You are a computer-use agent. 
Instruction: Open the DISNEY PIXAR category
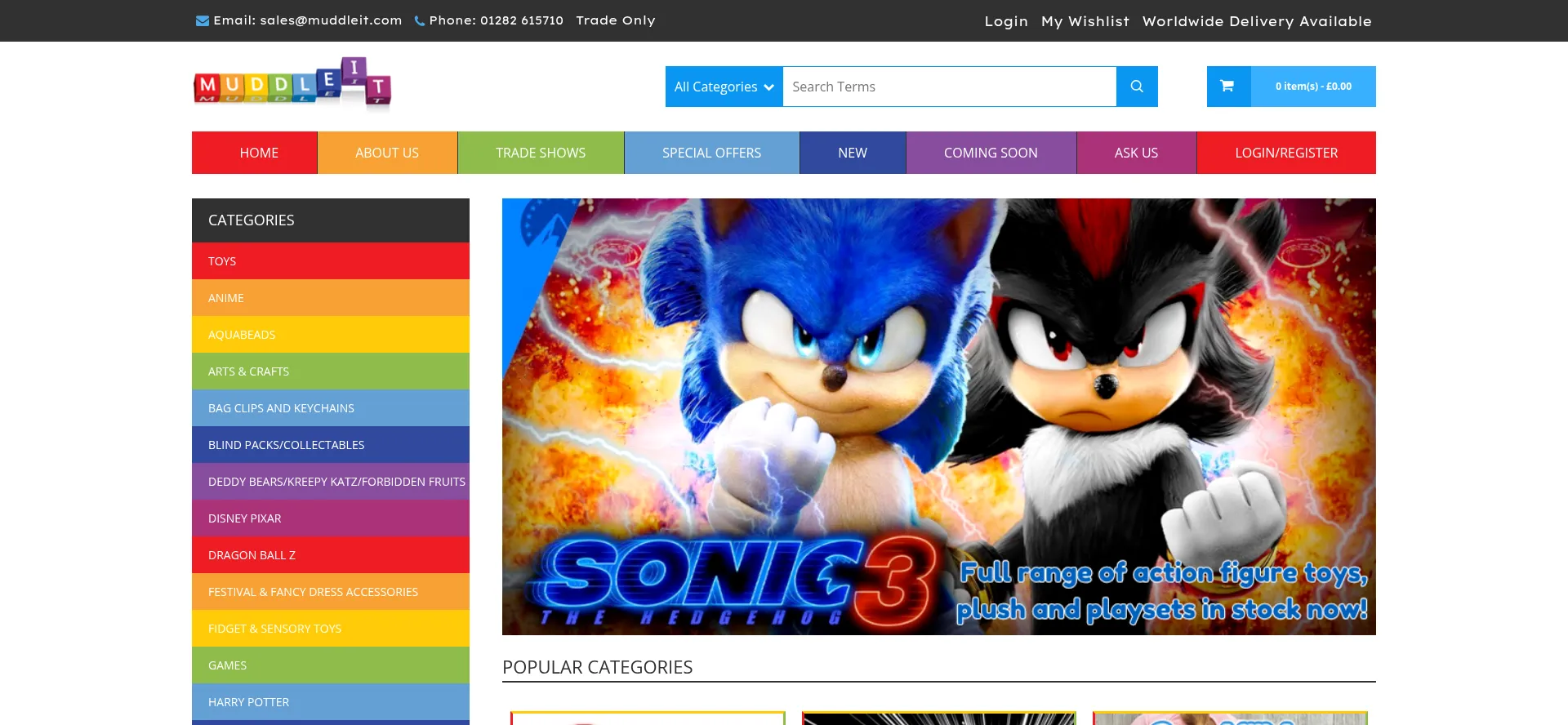coord(331,518)
